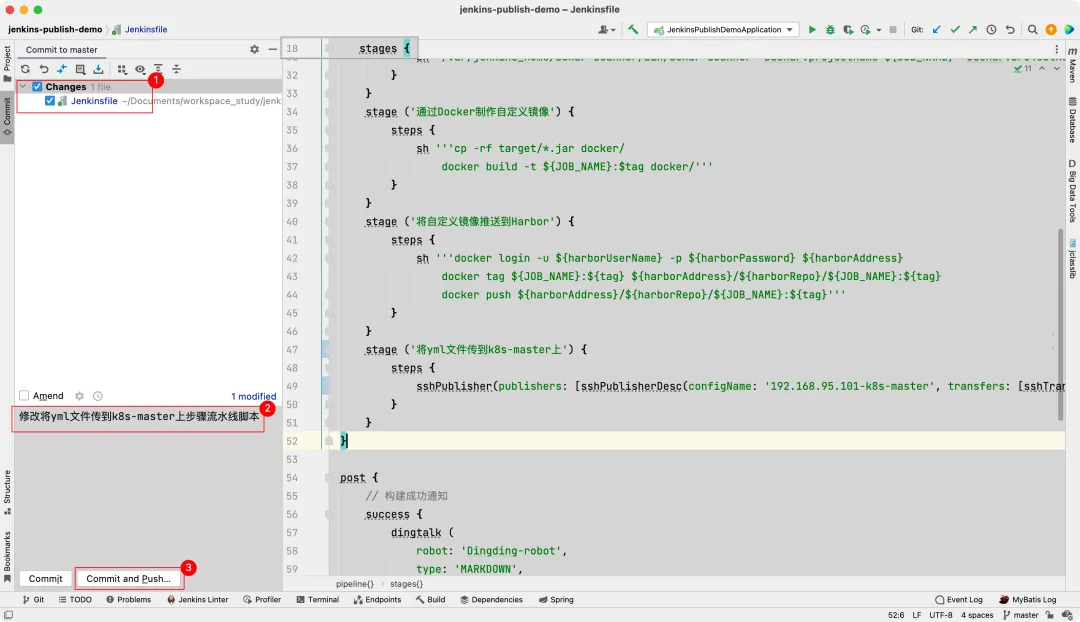
Task: Open the Terminal tool window
Action: 318,599
